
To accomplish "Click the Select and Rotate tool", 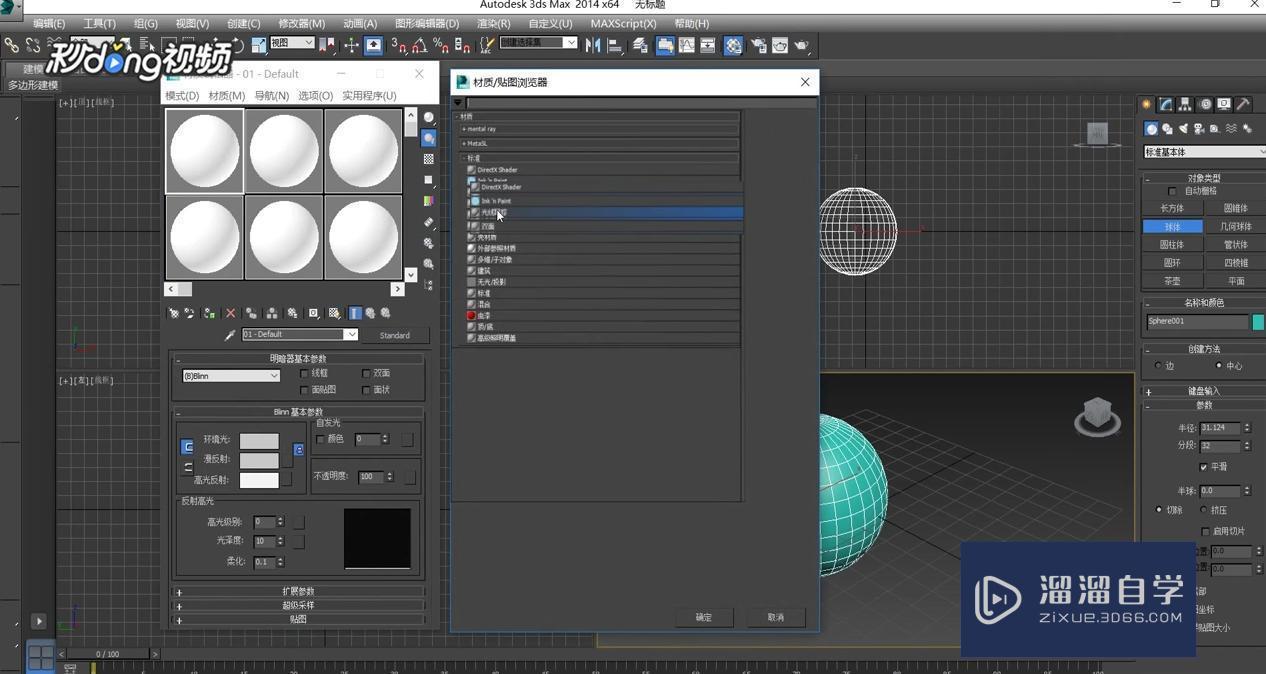I will [x=238, y=45].
